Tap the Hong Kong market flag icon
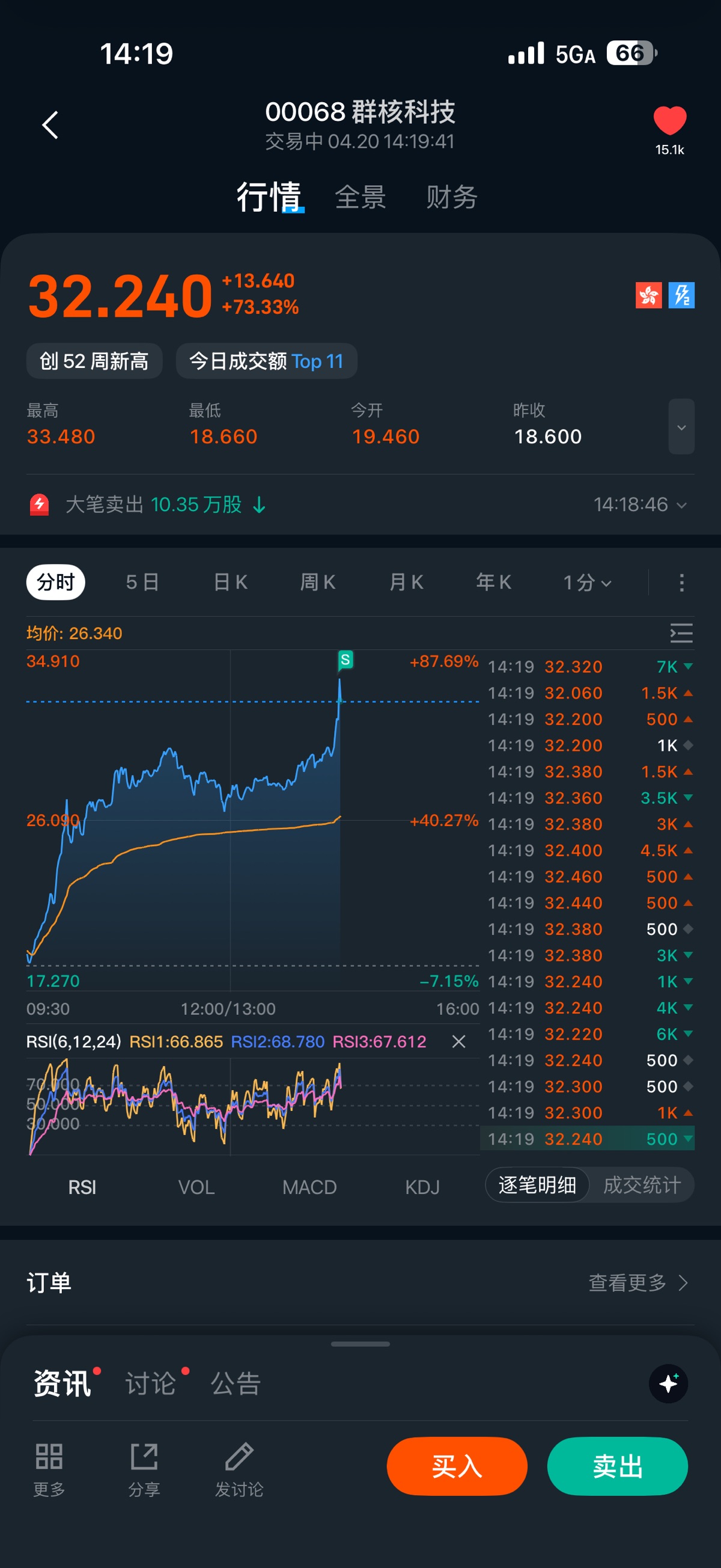This screenshot has width=721, height=1568. tap(648, 296)
